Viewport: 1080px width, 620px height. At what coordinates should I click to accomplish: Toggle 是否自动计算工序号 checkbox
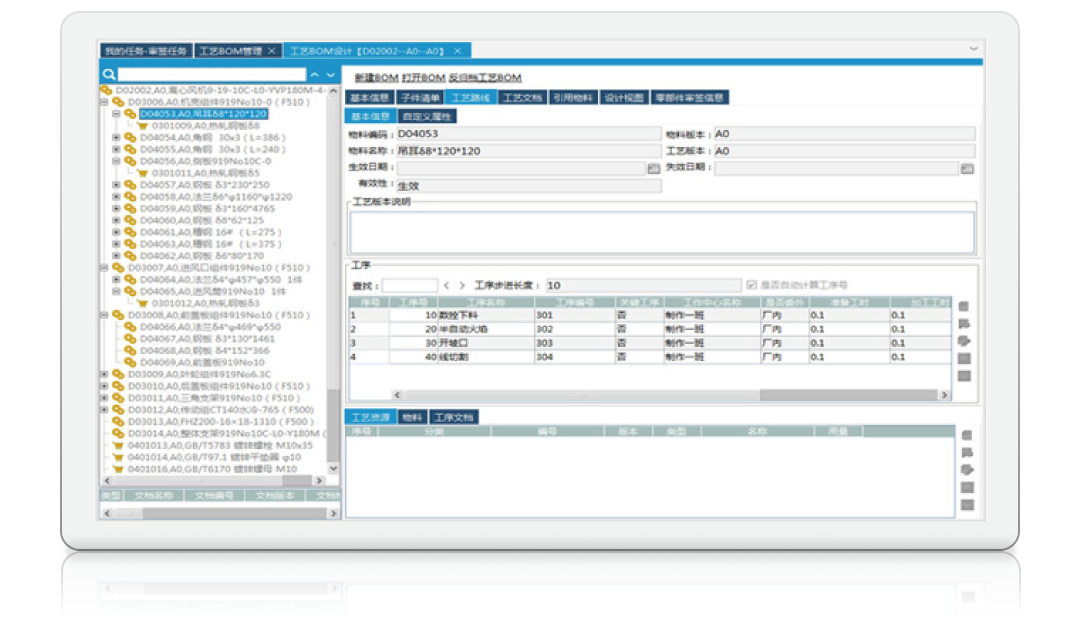[x=752, y=285]
